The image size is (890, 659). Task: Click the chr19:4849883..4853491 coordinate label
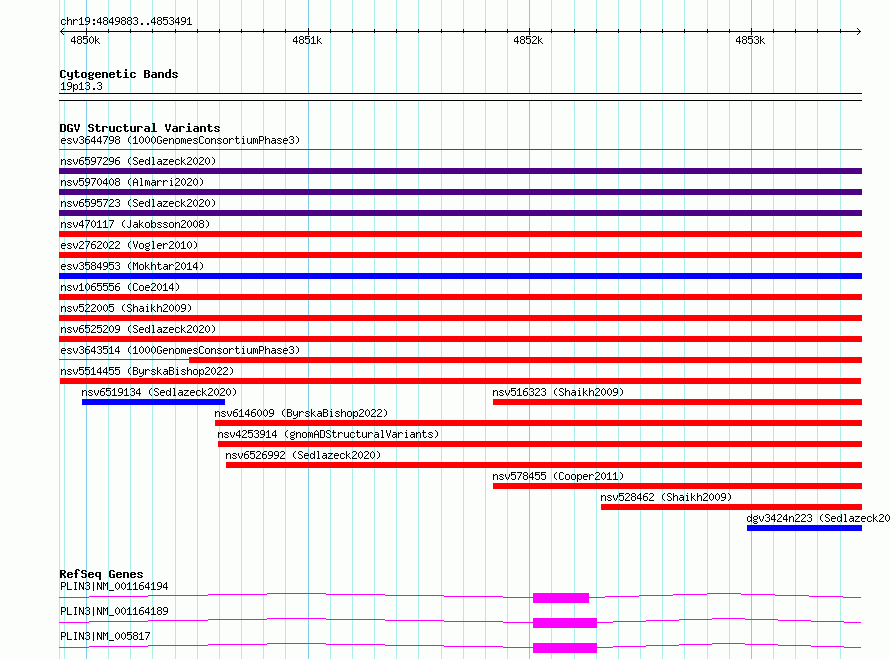126,21
